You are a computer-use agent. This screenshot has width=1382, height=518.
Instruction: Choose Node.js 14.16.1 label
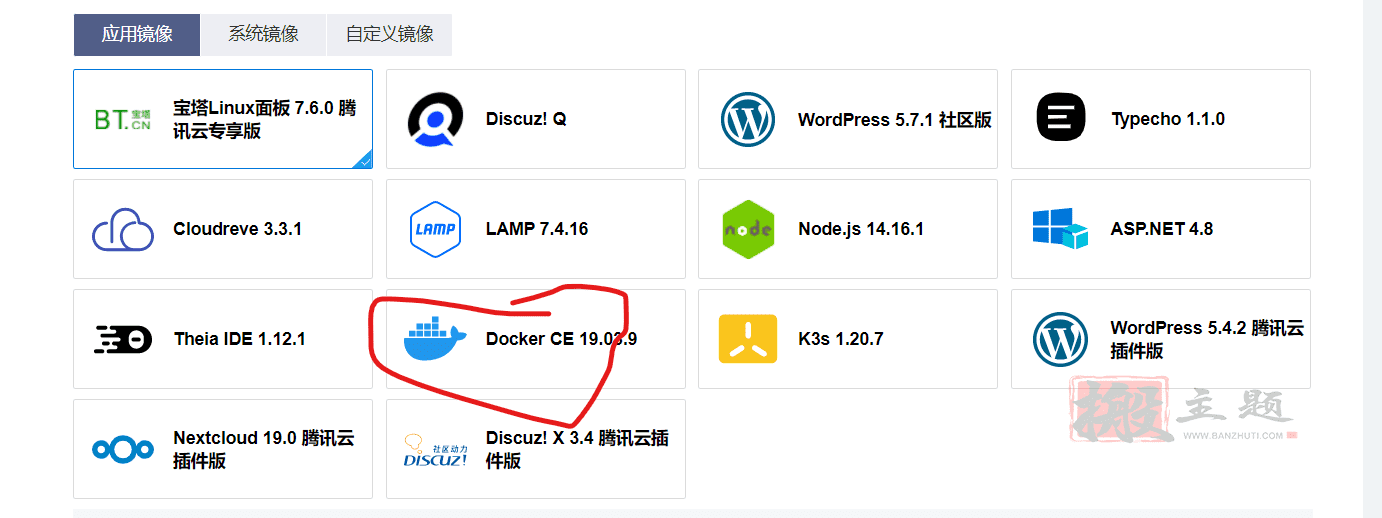861,229
